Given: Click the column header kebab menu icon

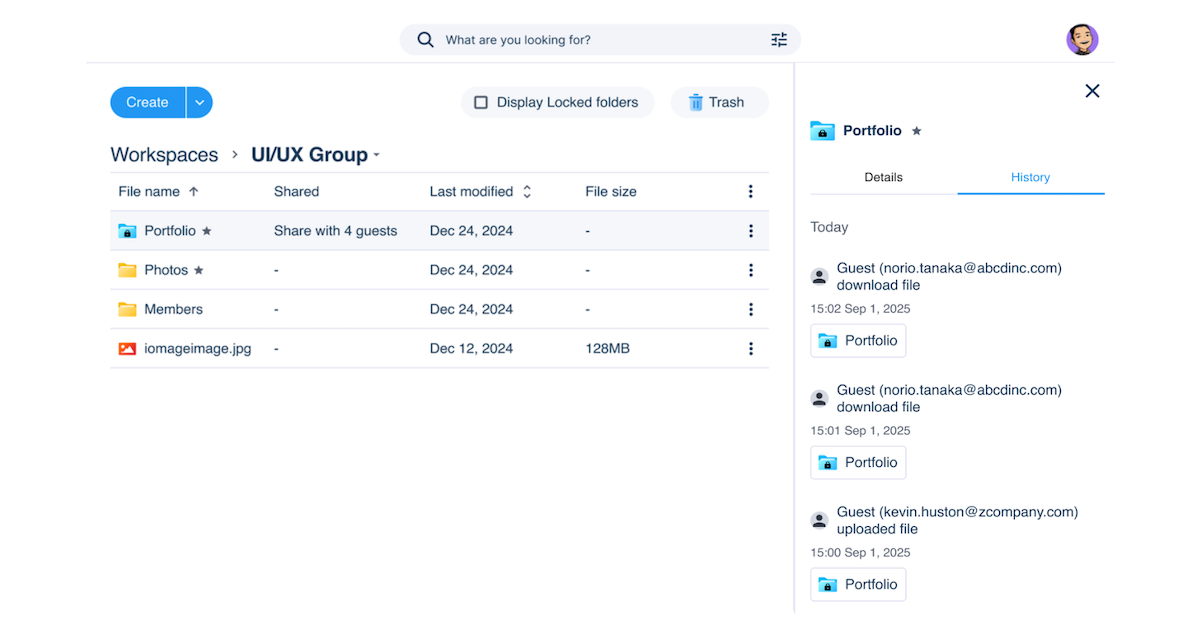Looking at the screenshot, I should 750,192.
